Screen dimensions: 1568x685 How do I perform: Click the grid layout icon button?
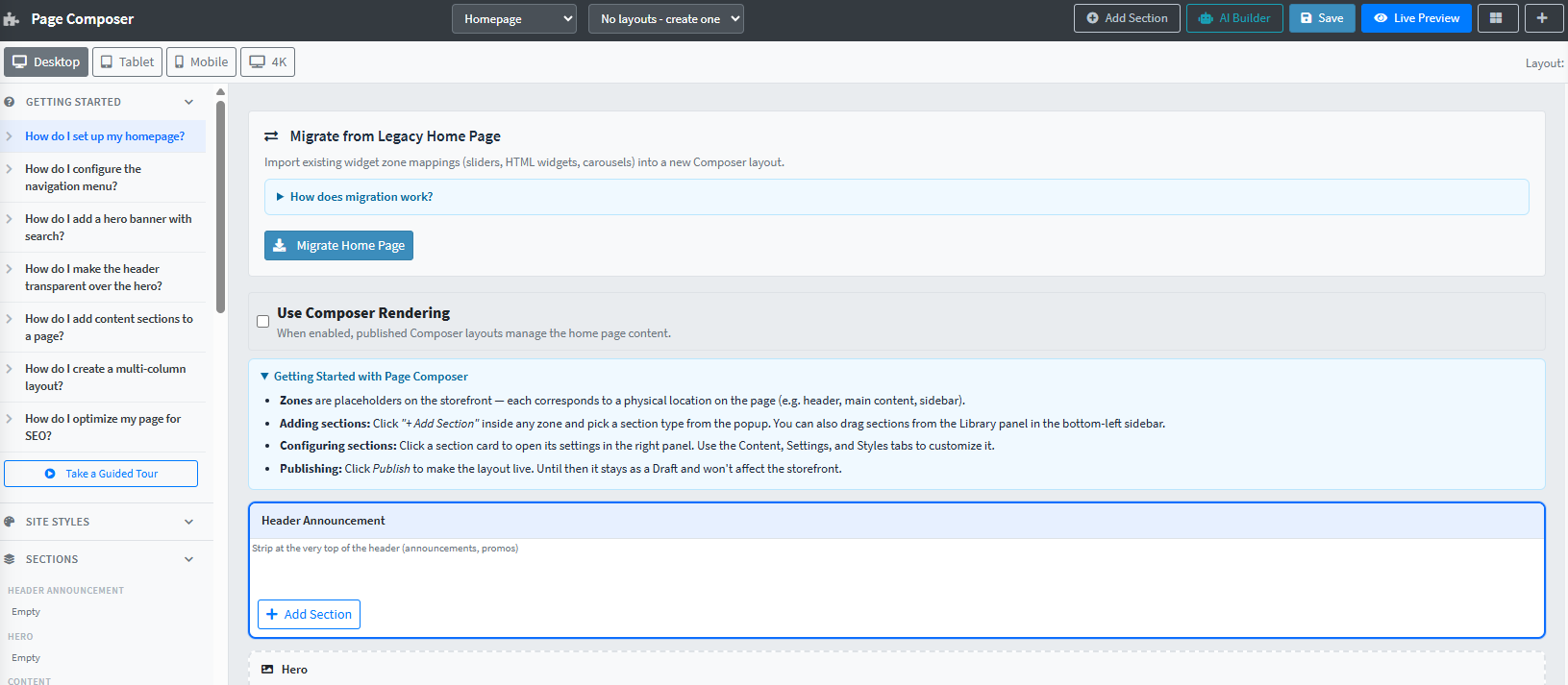click(1497, 18)
